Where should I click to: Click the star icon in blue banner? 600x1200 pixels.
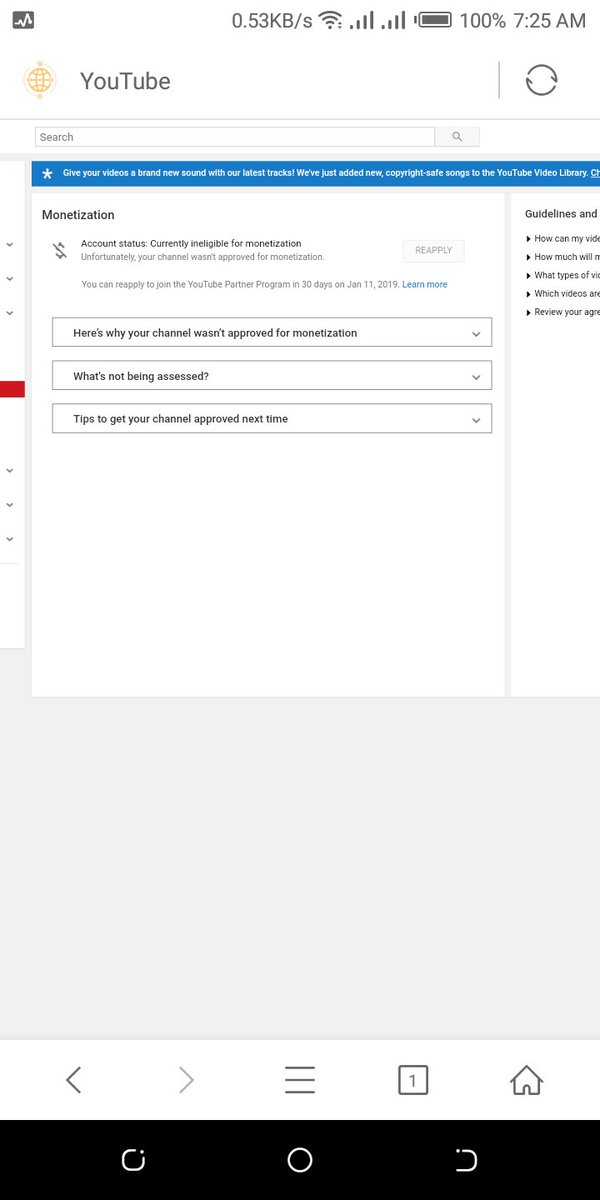point(47,174)
